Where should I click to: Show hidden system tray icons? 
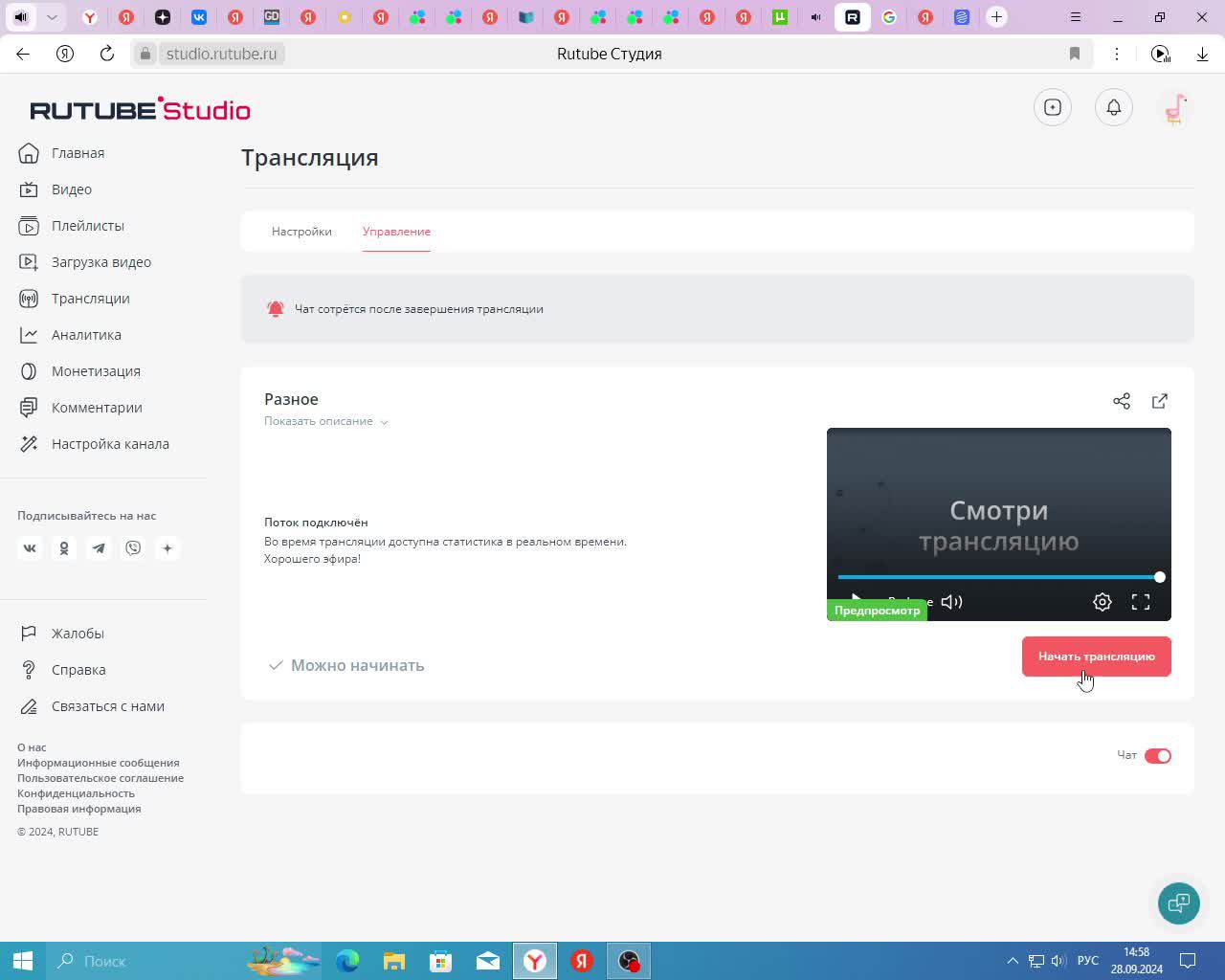pos(1013,961)
